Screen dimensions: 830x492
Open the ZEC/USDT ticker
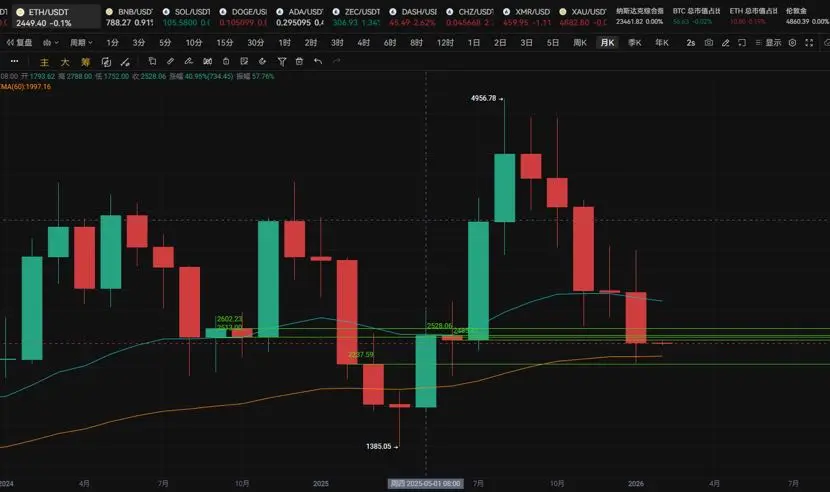point(356,17)
